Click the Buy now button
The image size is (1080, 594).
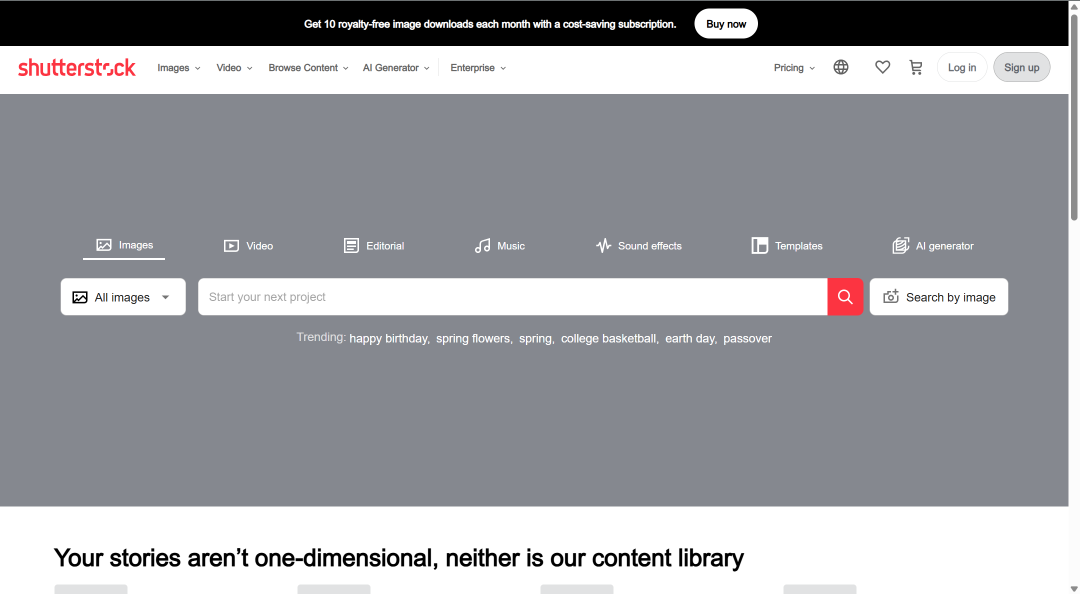coord(726,24)
